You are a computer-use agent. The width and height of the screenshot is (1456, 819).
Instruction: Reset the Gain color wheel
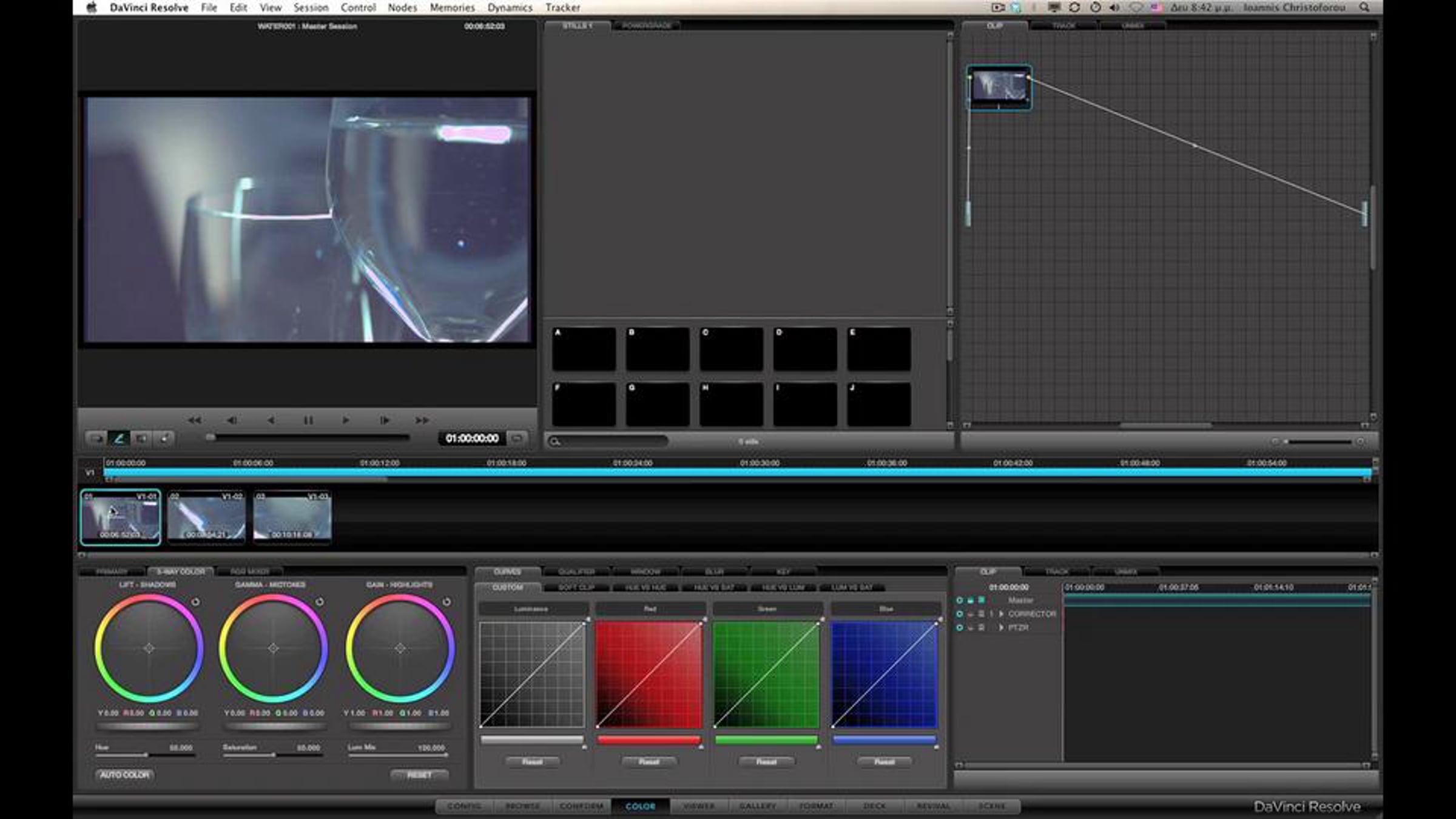point(447,602)
